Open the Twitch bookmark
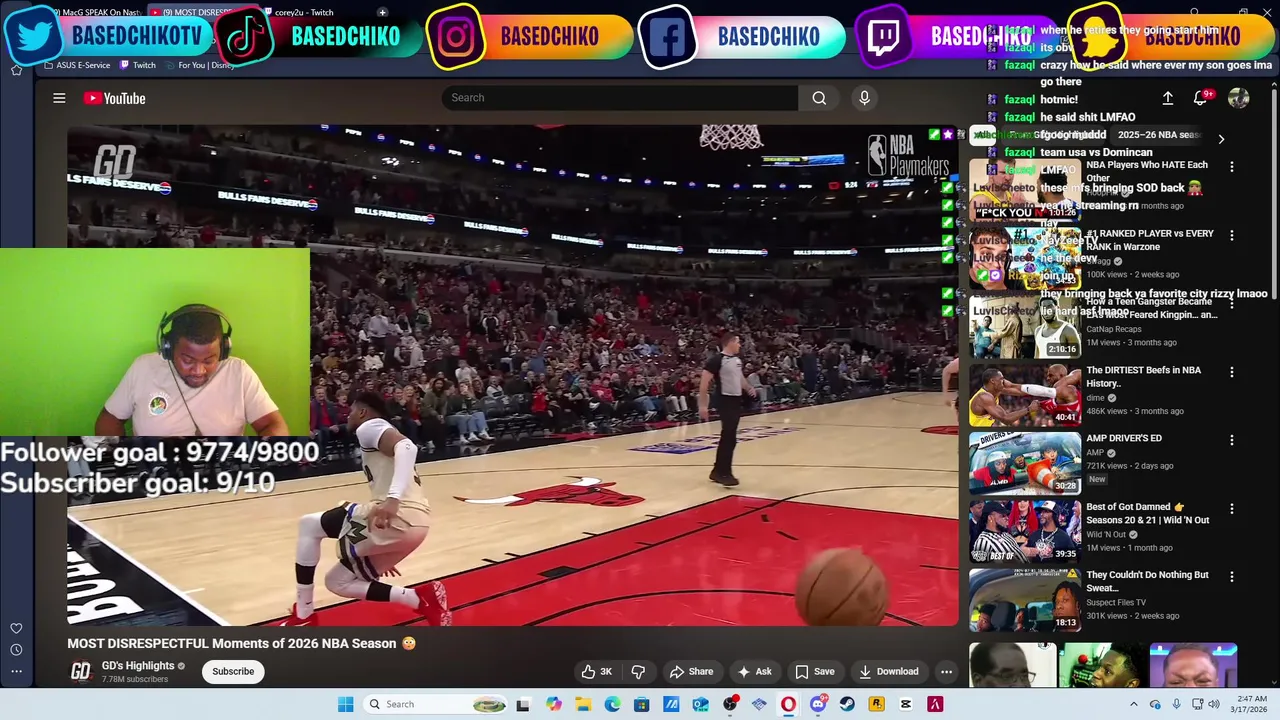Viewport: 1280px width, 720px height. [138, 65]
